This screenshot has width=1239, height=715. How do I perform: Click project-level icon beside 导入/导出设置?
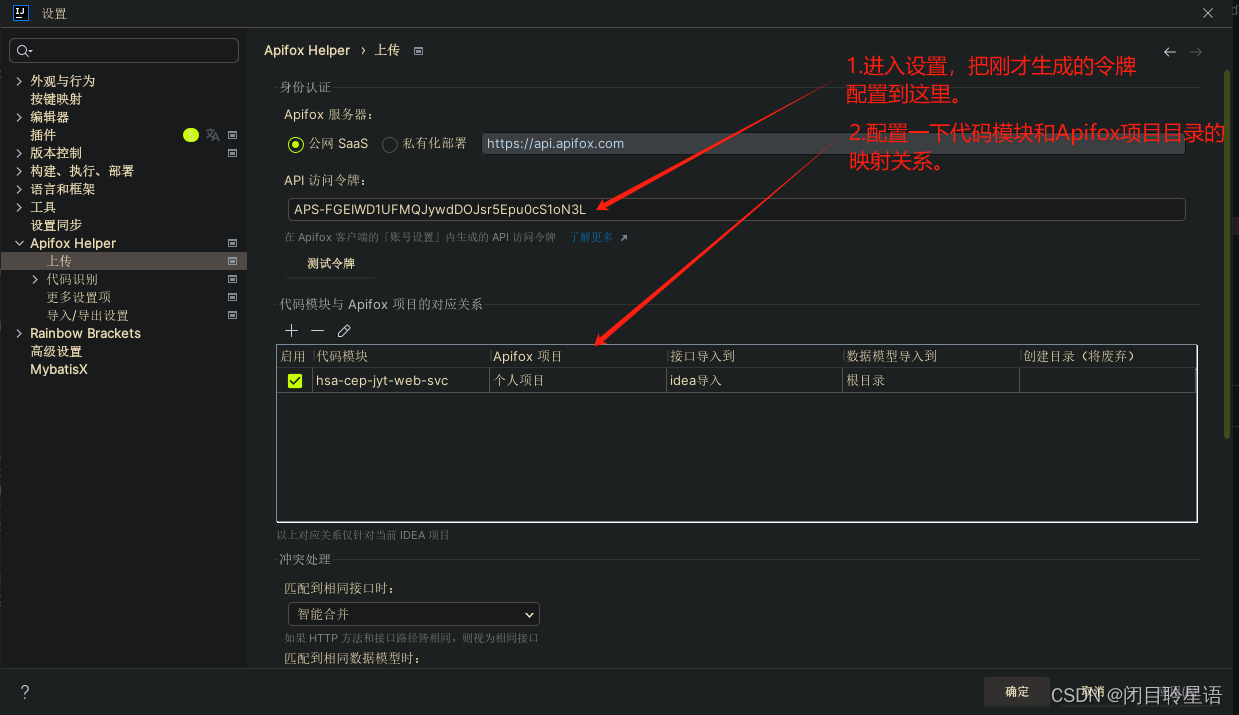coord(232,315)
